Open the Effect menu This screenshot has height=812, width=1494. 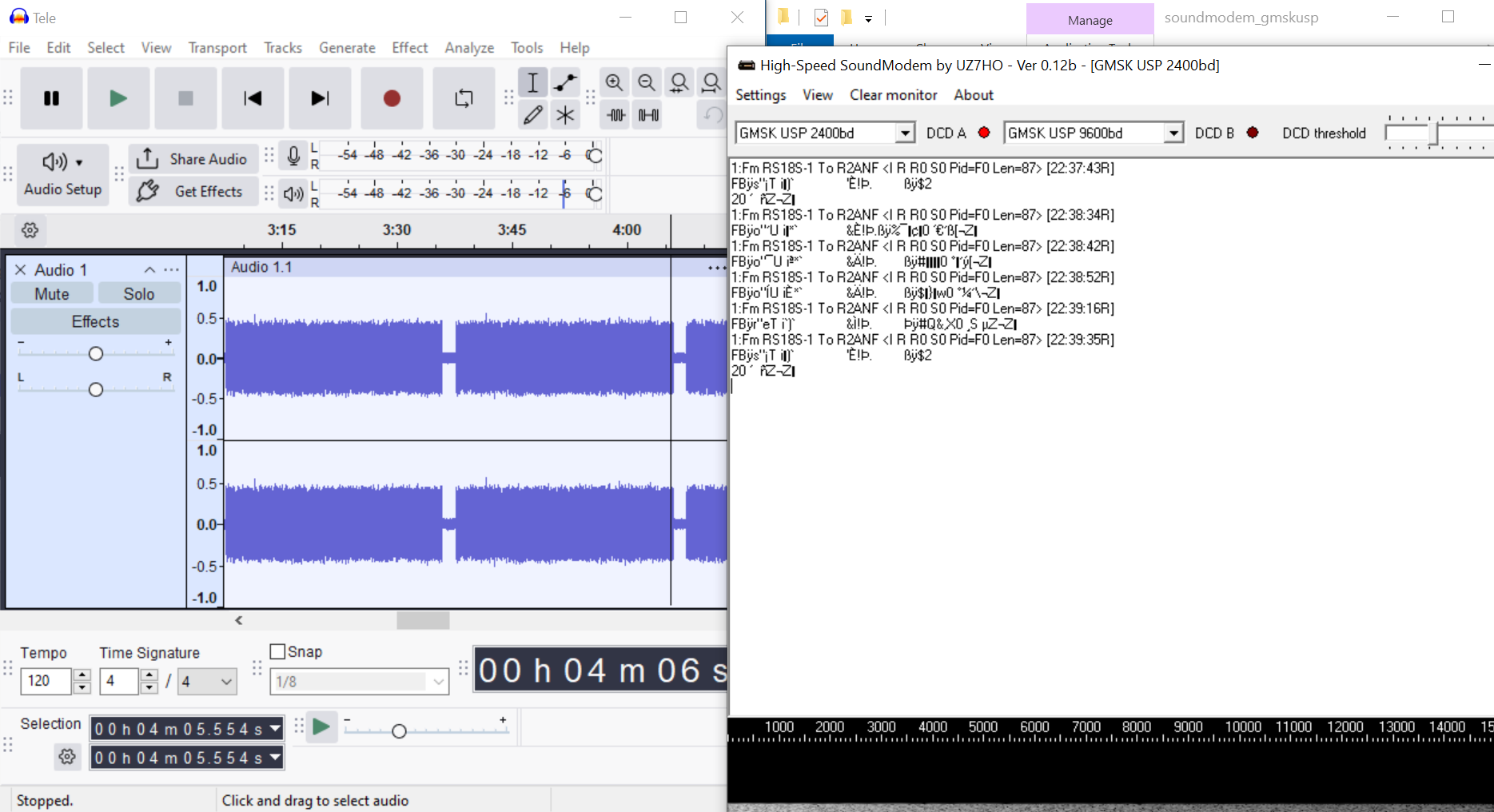[409, 48]
